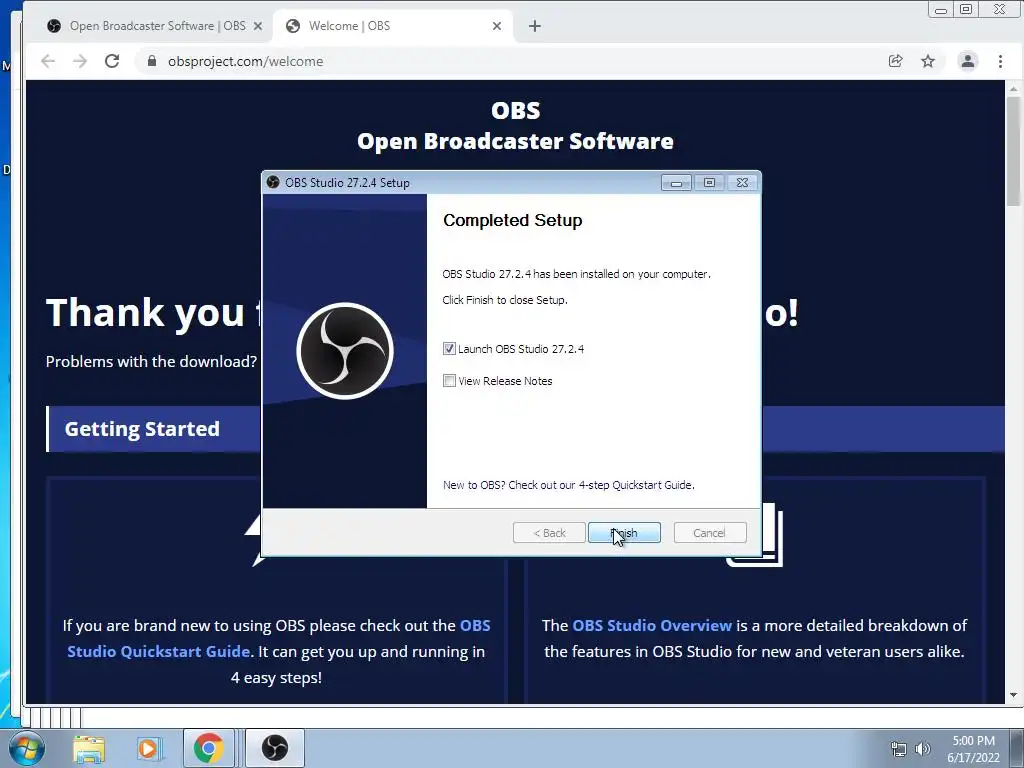Screen dimensions: 1024x768
Task: Enable the View Release Notes checkbox
Action: [x=449, y=381]
